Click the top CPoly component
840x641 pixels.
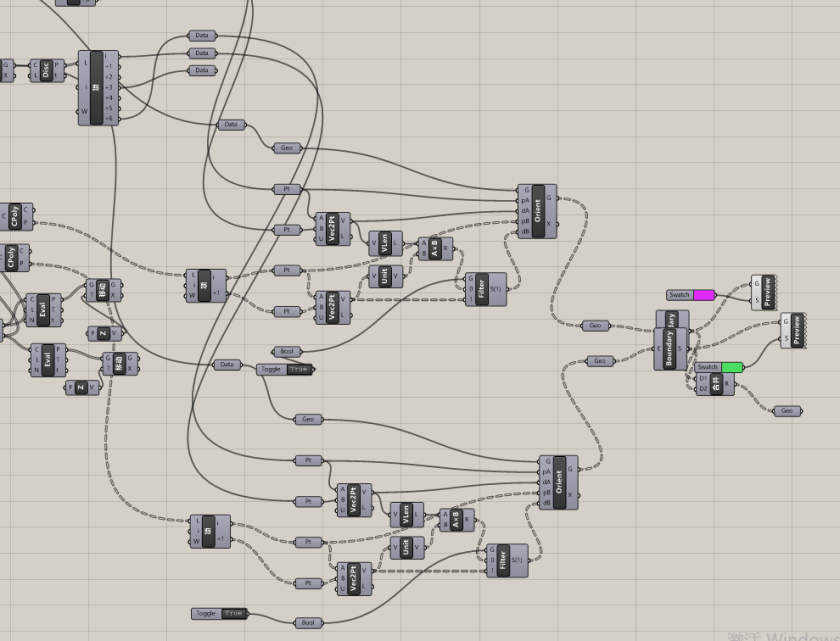tap(16, 216)
